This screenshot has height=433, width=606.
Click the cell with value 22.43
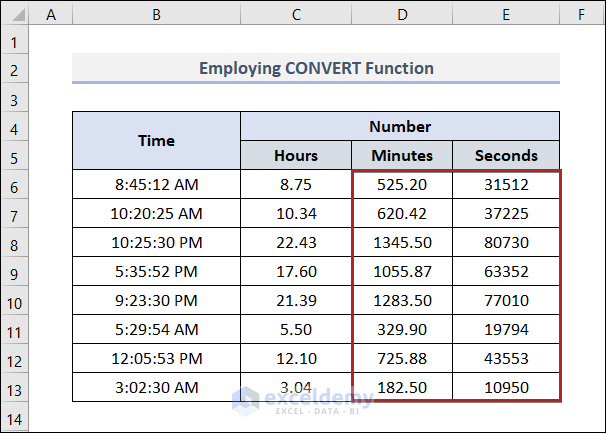click(x=296, y=242)
